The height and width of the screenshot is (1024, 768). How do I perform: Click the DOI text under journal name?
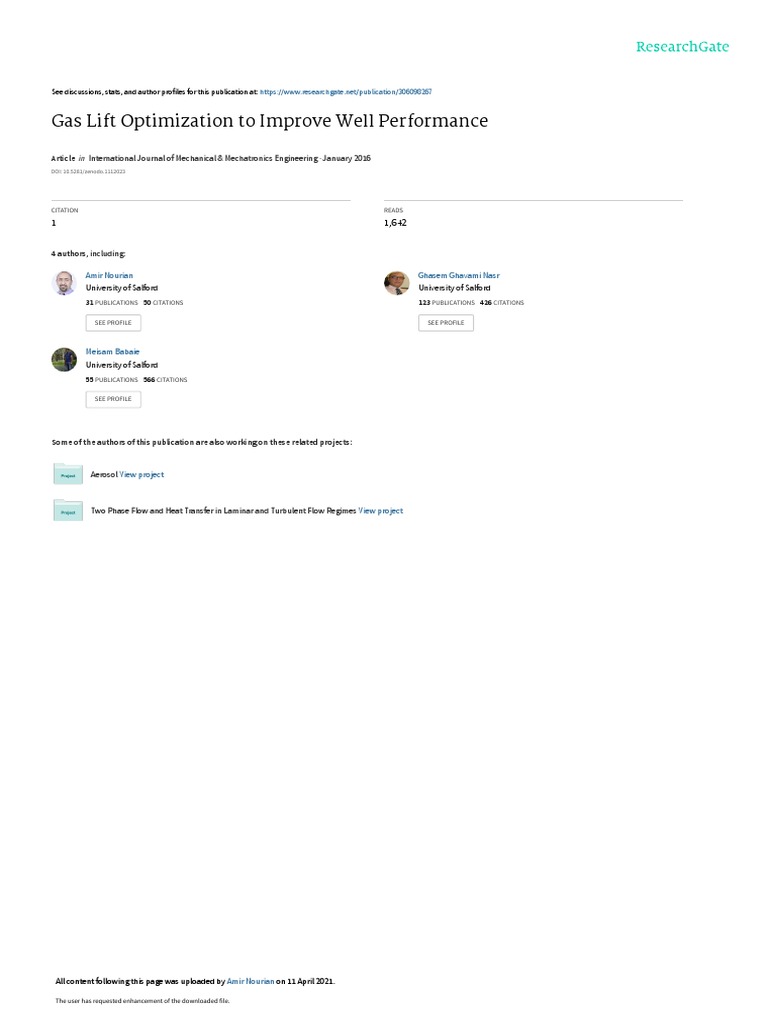[x=88, y=172]
